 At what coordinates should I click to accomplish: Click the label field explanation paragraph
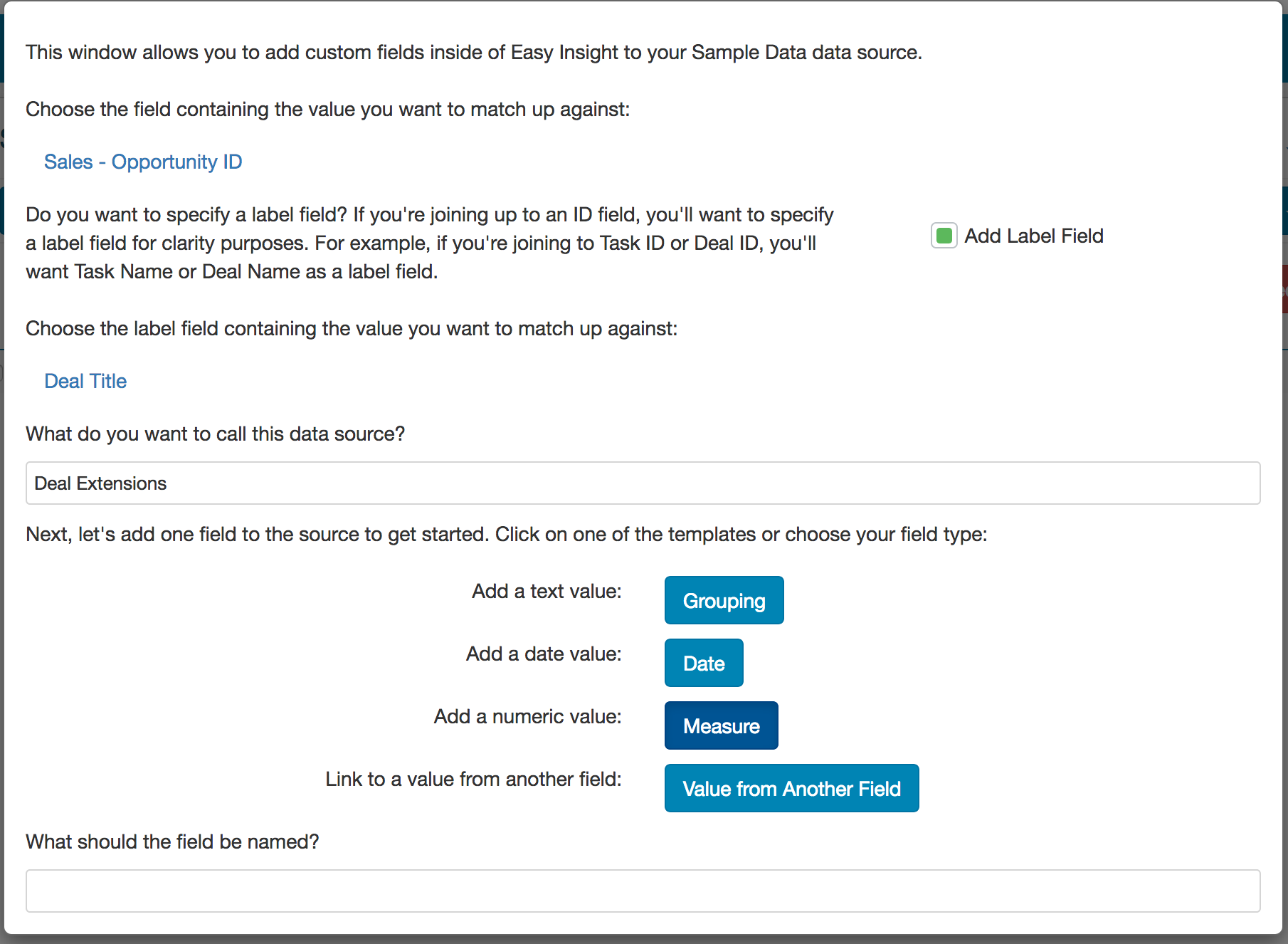(429, 243)
